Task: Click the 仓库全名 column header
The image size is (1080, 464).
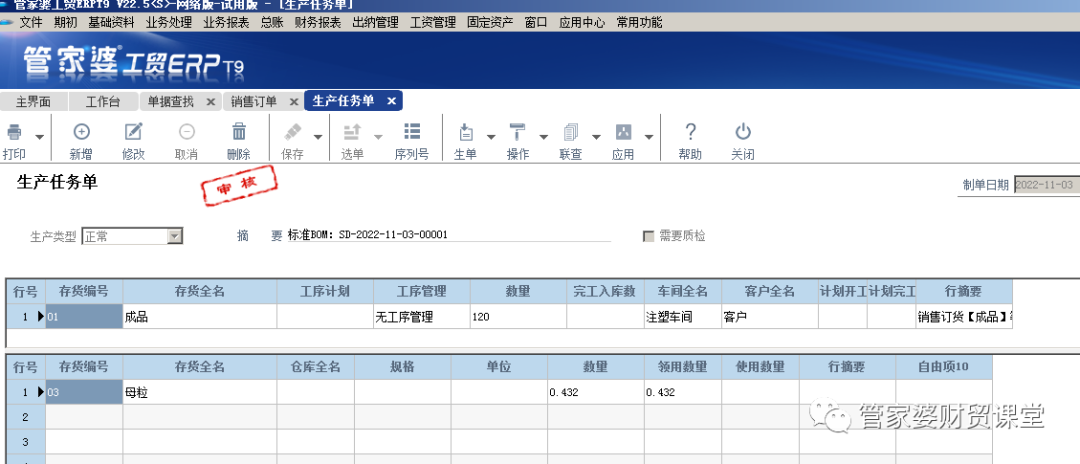Action: [315, 367]
